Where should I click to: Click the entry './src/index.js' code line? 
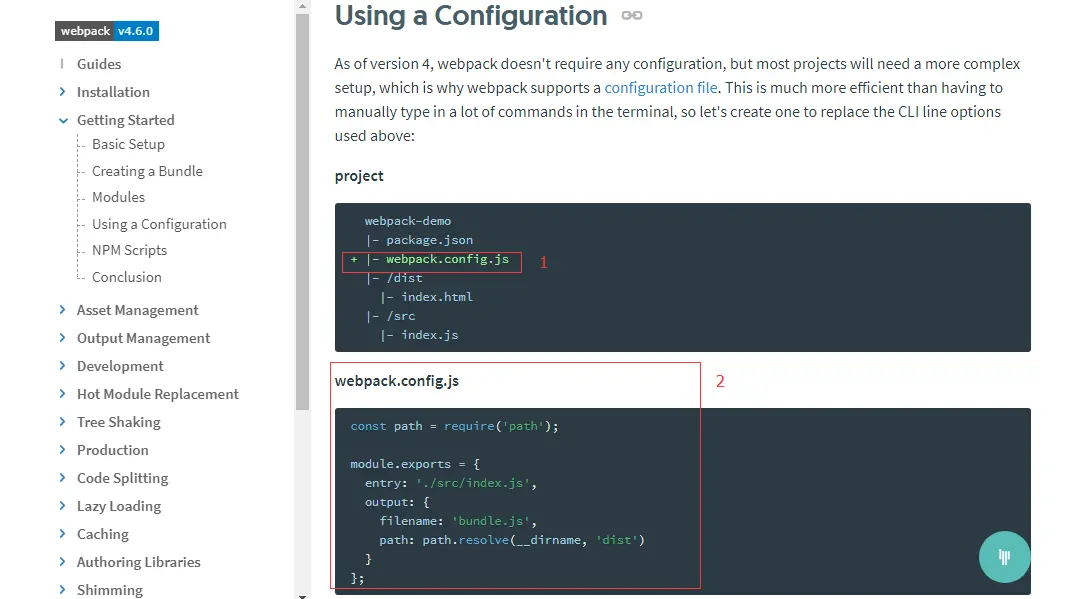[x=451, y=483]
